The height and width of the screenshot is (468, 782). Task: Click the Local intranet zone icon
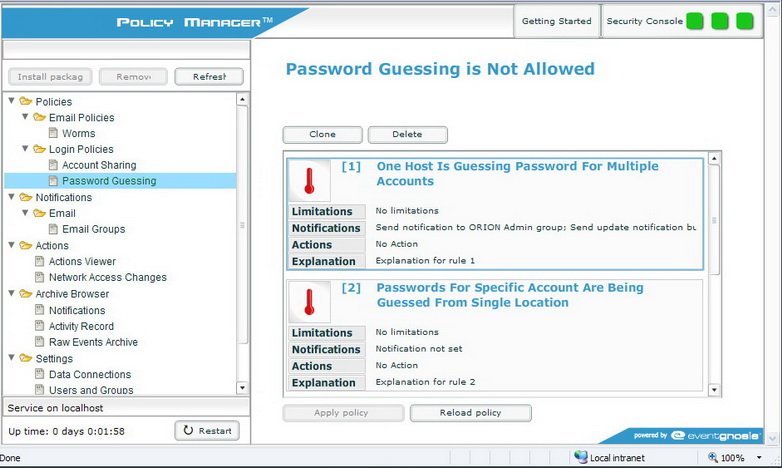point(581,457)
